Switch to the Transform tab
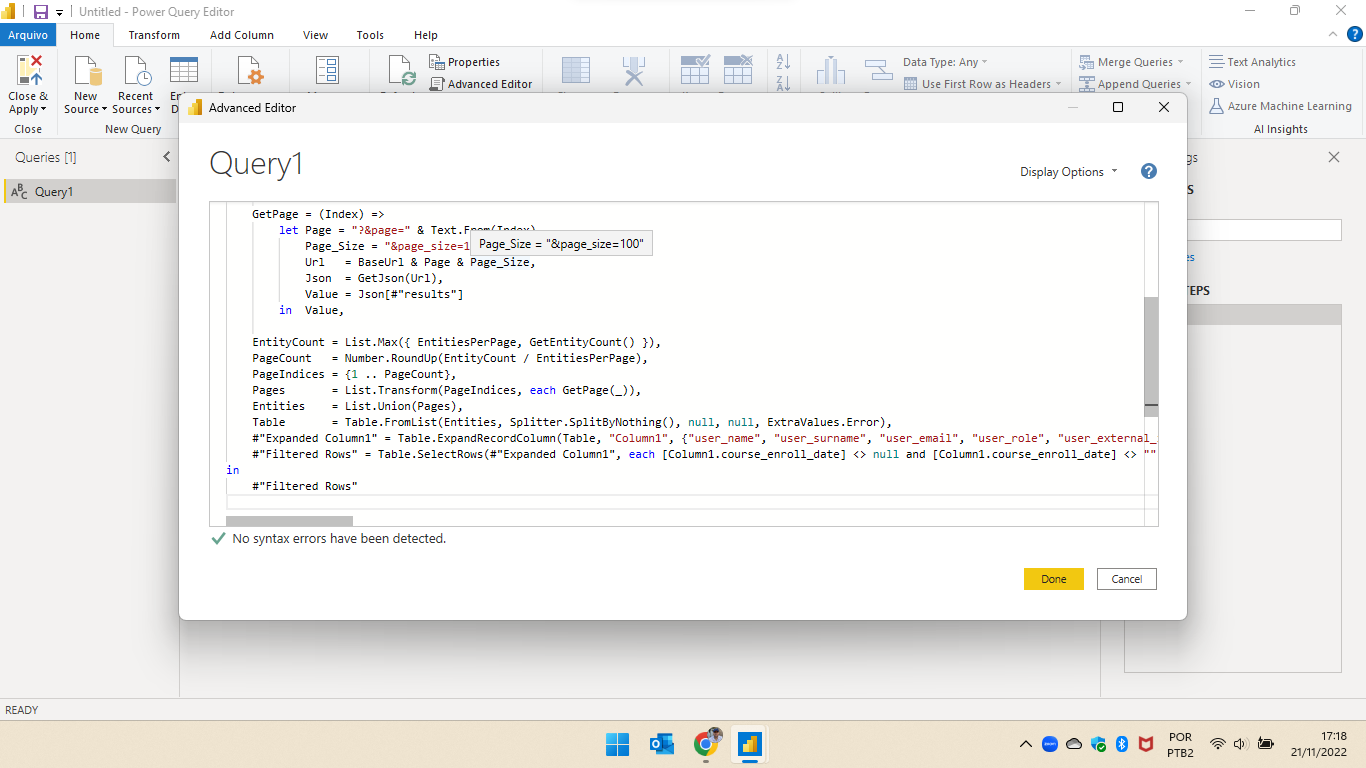This screenshot has height=768, width=1366. point(154,35)
